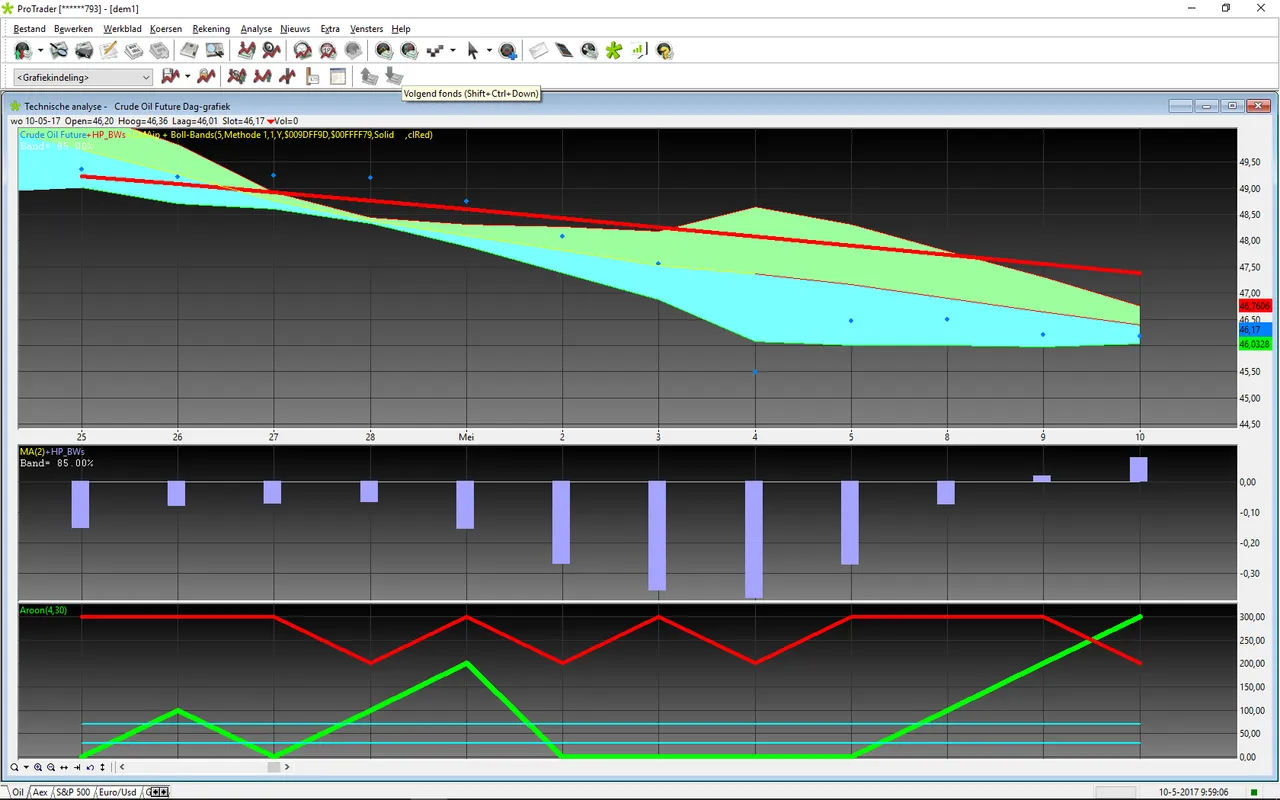1280x800 pixels.
Task: Open the Koersen menu
Action: [166, 29]
